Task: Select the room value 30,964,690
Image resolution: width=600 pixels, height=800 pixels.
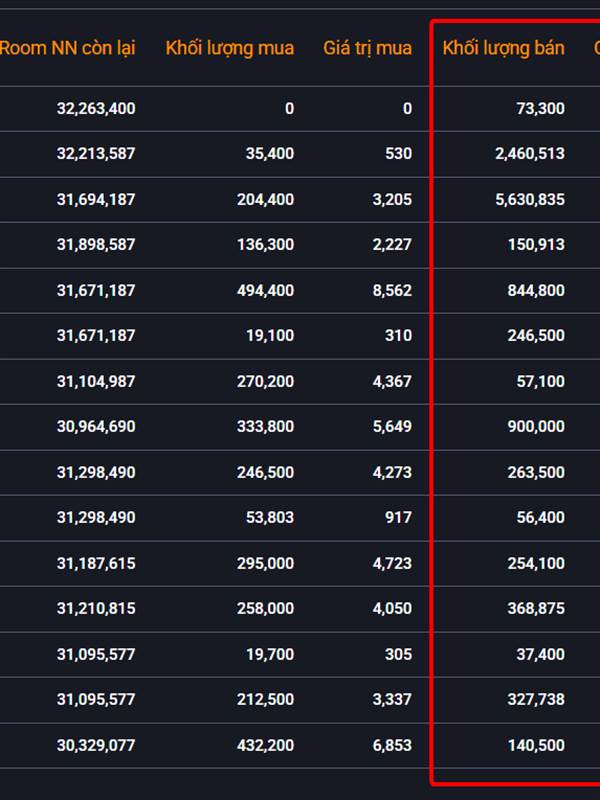Action: [96, 427]
